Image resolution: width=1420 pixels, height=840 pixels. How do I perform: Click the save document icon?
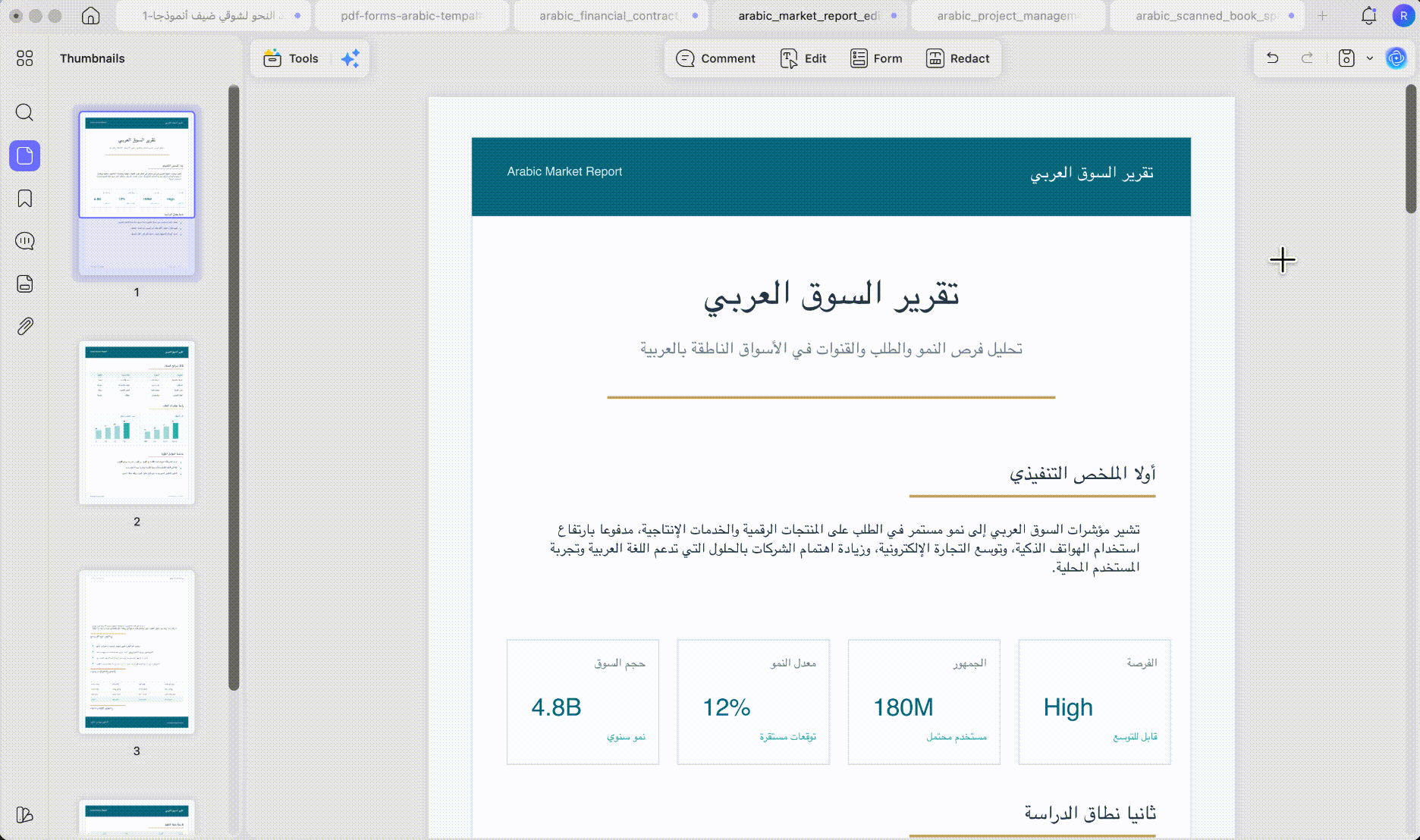tap(1346, 58)
